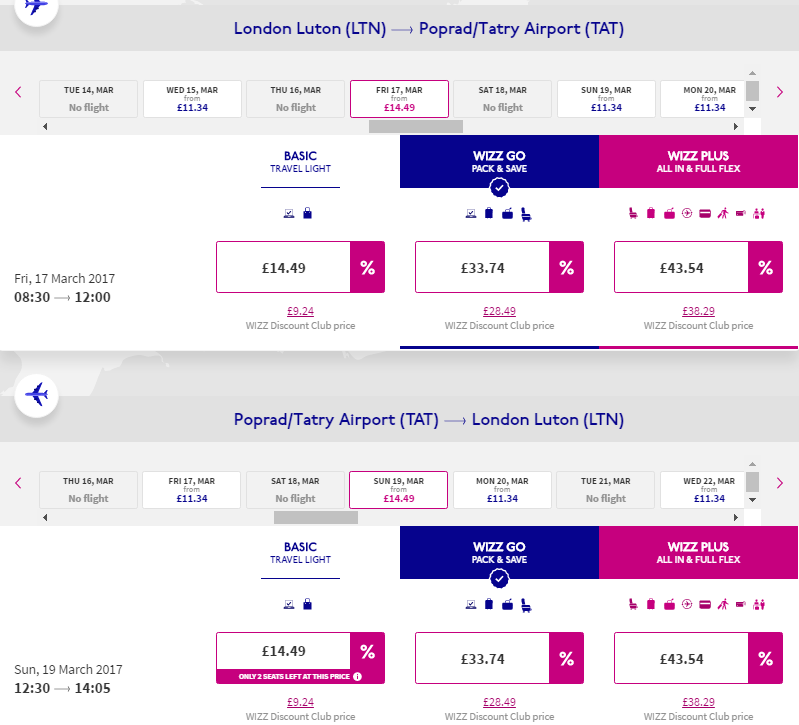This screenshot has width=799, height=725.
Task: Show earlier outbound dates with the left arrow
Action: click(18, 93)
